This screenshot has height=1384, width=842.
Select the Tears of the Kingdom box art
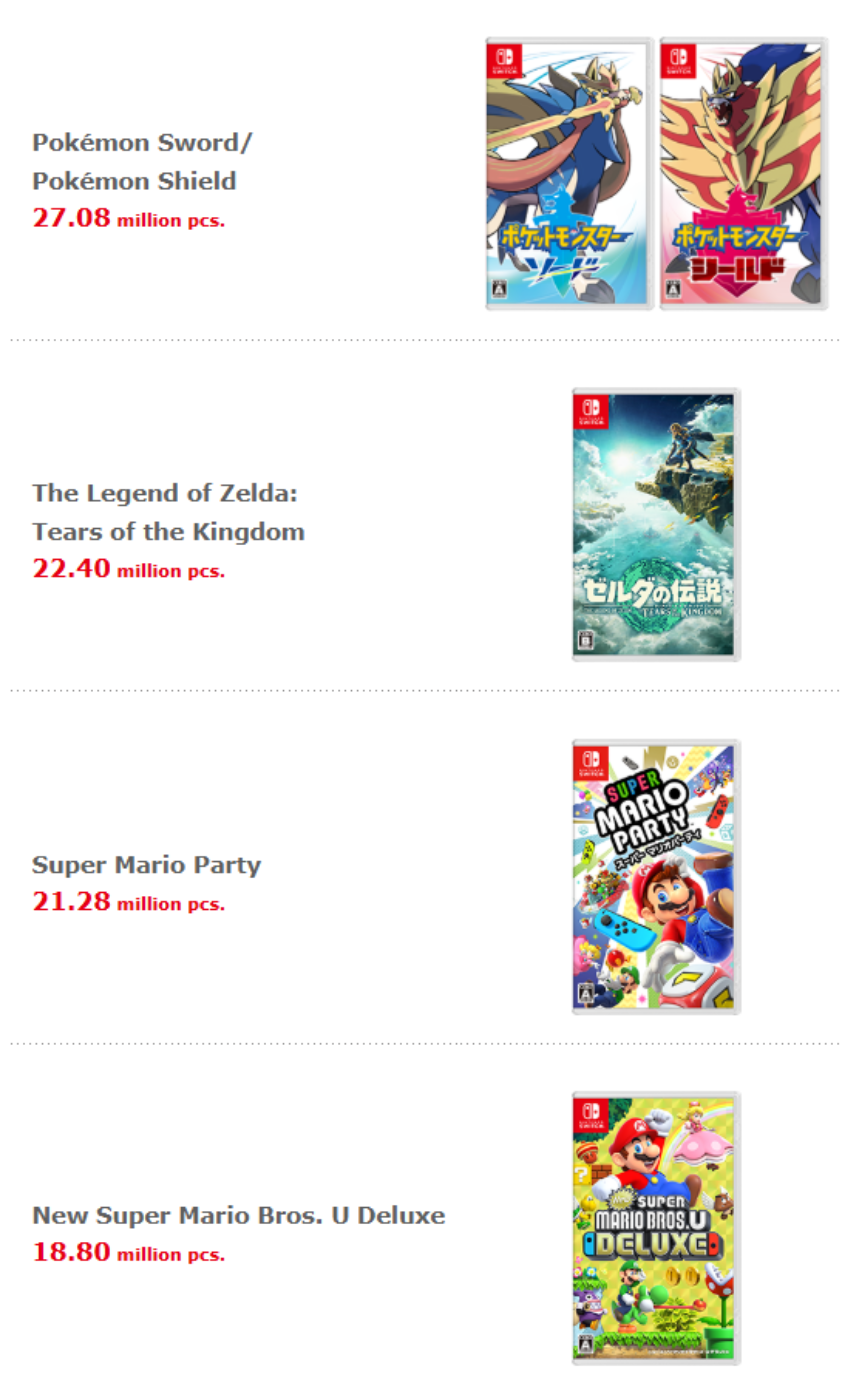[x=656, y=525]
